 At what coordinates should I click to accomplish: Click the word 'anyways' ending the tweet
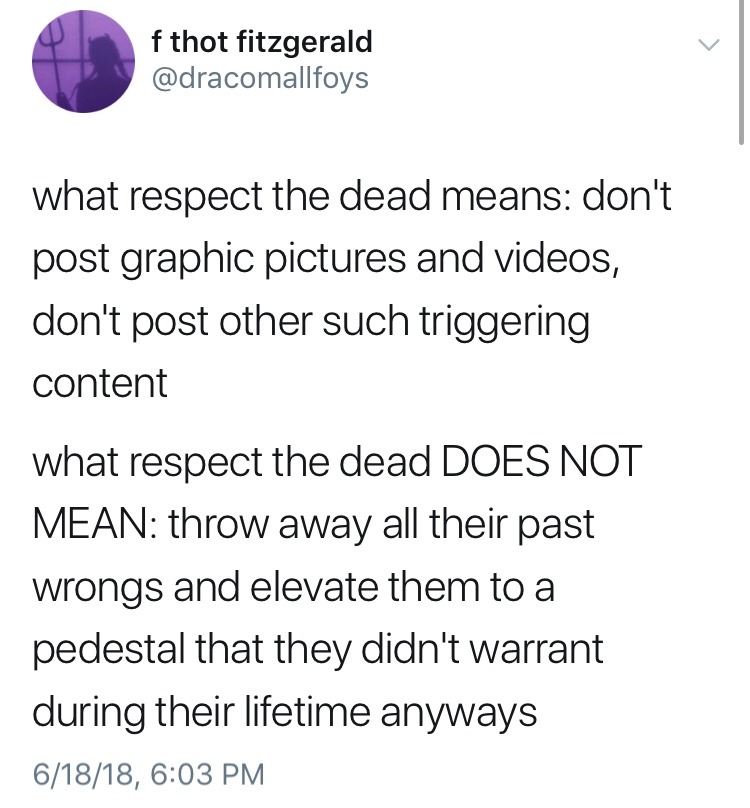pos(459,714)
